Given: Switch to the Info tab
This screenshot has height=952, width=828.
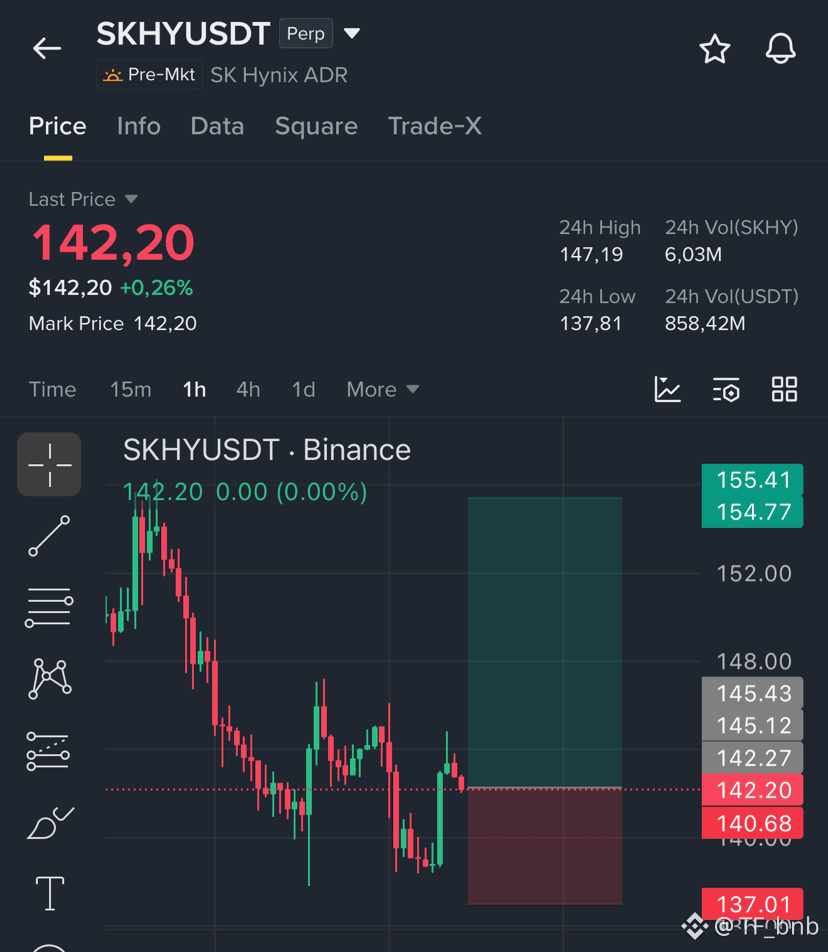Looking at the screenshot, I should (x=138, y=126).
